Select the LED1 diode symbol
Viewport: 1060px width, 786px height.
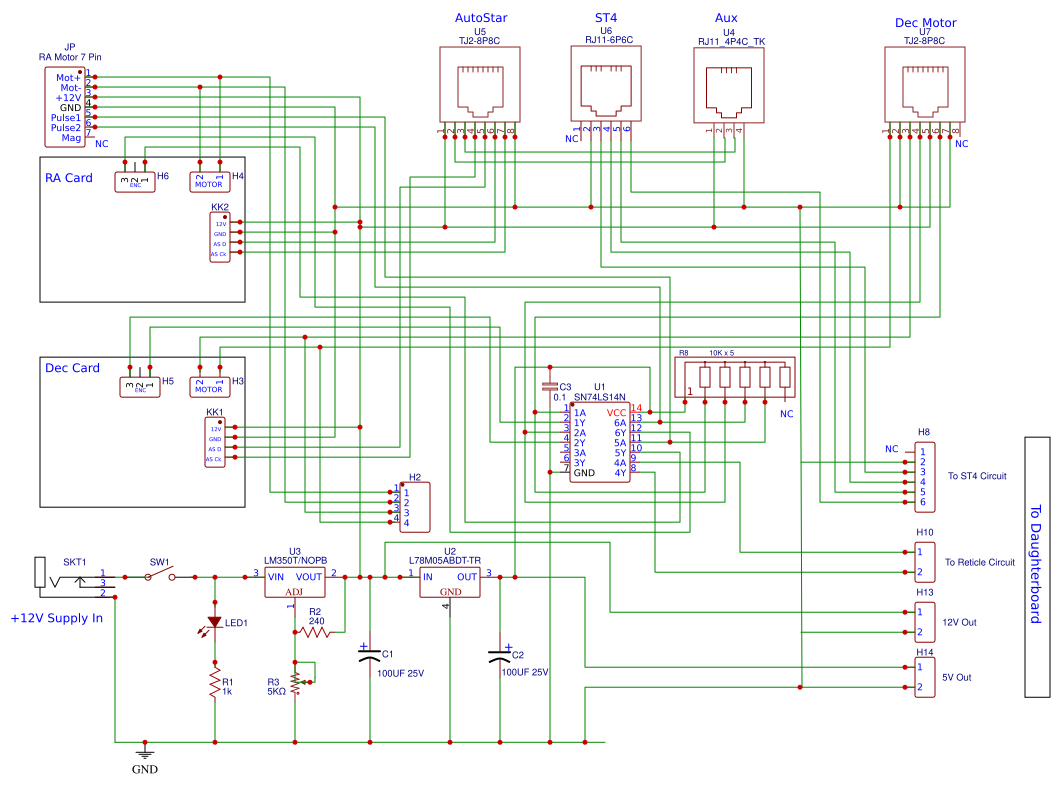tap(215, 623)
